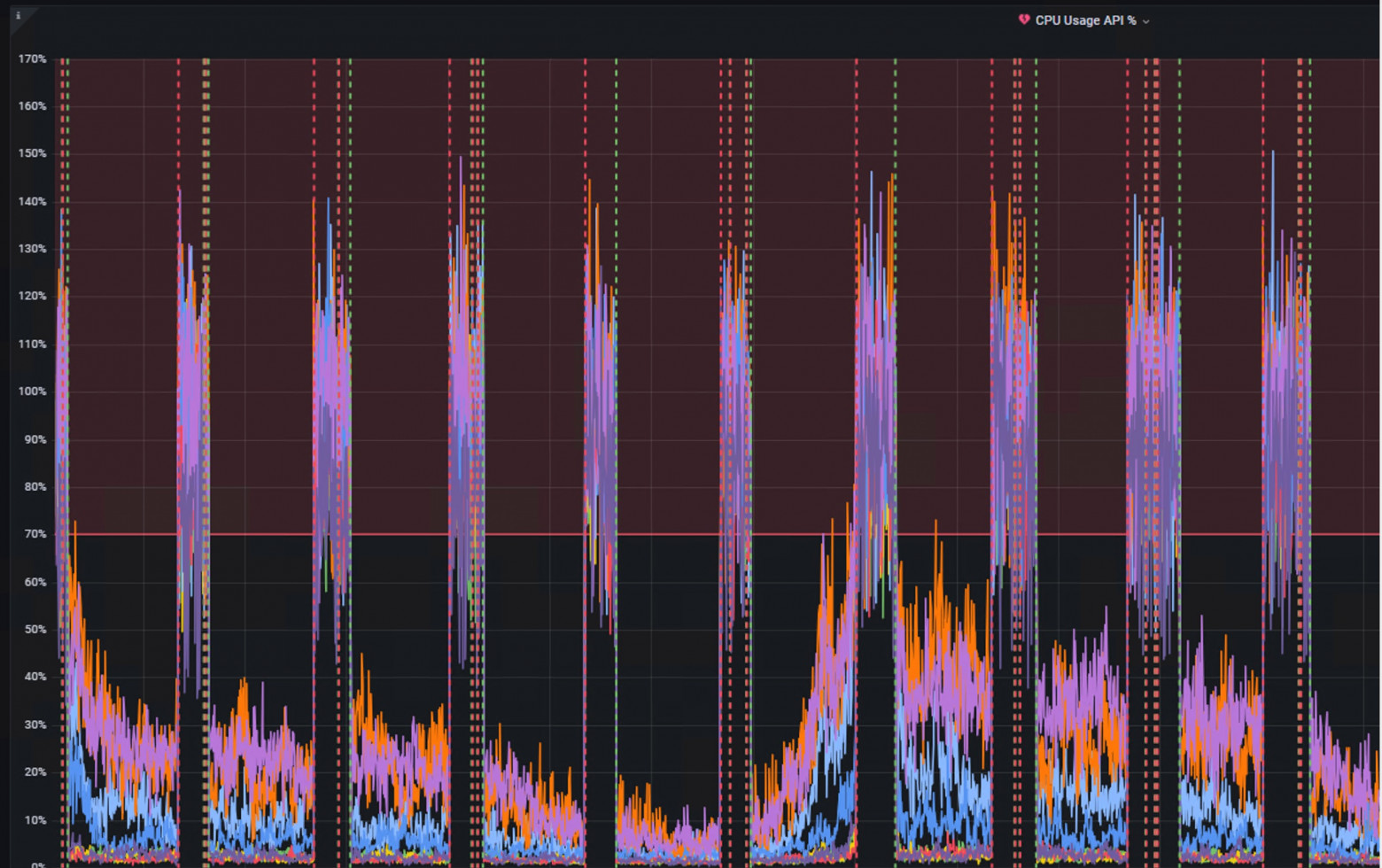Select the 80% y-axis label
Viewport: 1382px width, 868px height.
35,487
